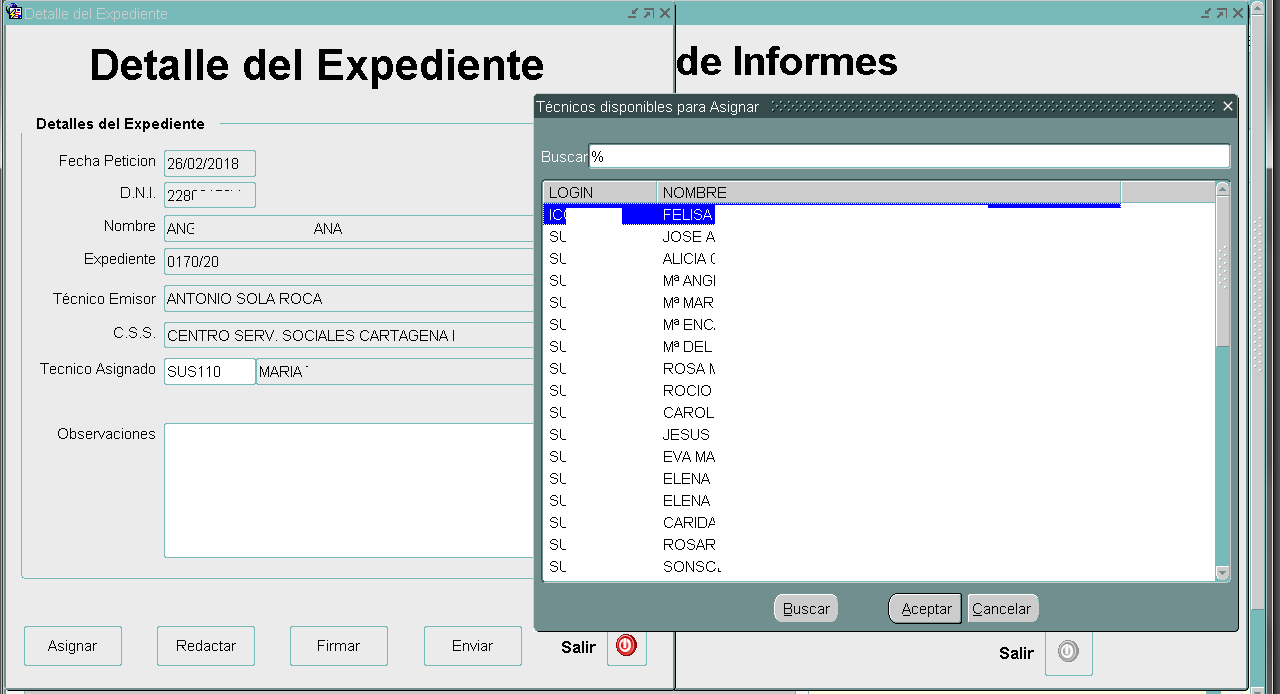
Task: Click the Firmar button
Action: pos(338,646)
